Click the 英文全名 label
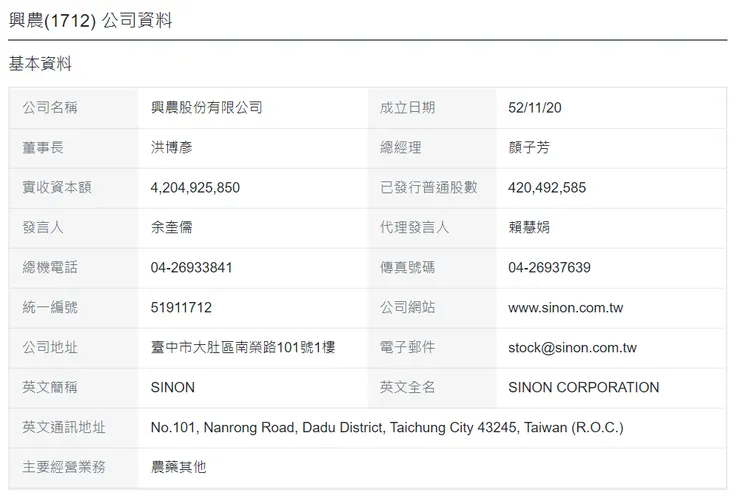 (x=407, y=387)
